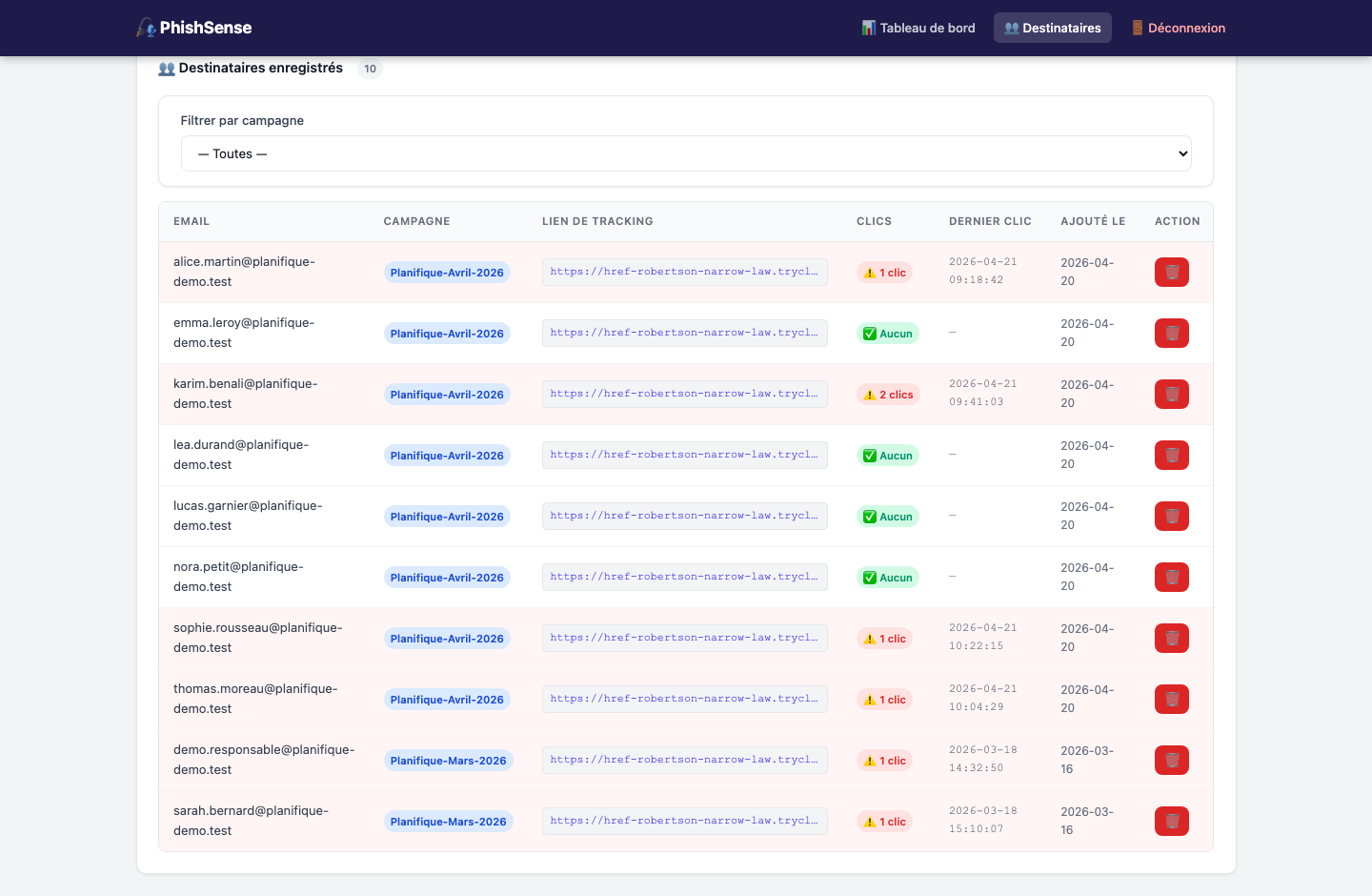Screen dimensions: 1372x896
Task: Delete nora.petit recipient with trash icon
Action: tap(1171, 578)
